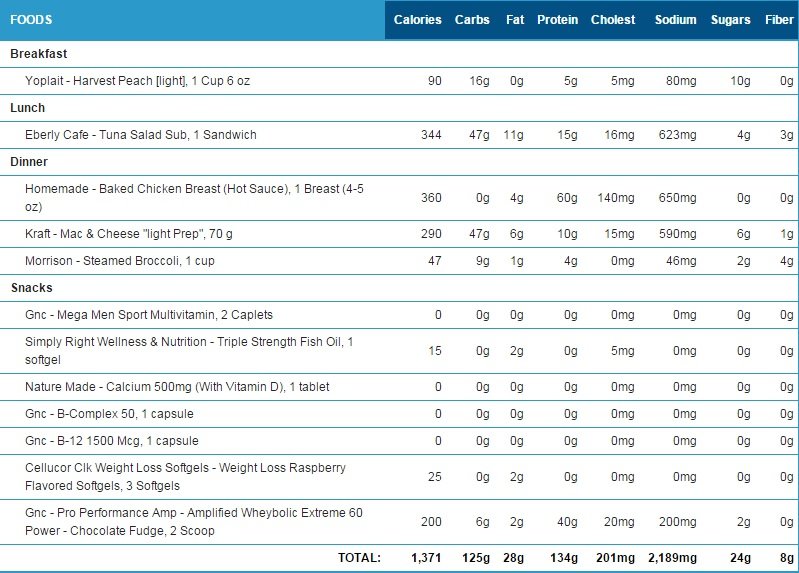Click the Carbs column header

[472, 20]
